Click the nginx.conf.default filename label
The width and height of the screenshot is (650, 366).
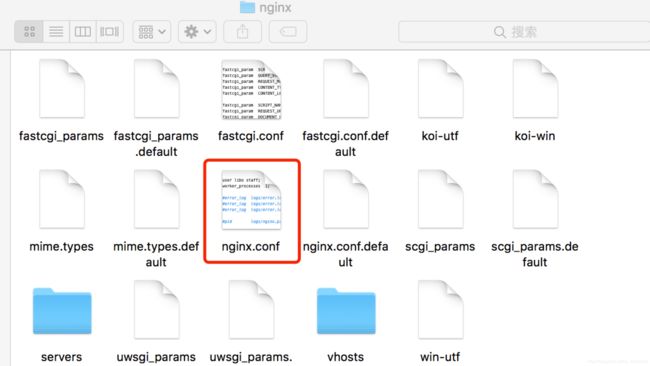345,255
